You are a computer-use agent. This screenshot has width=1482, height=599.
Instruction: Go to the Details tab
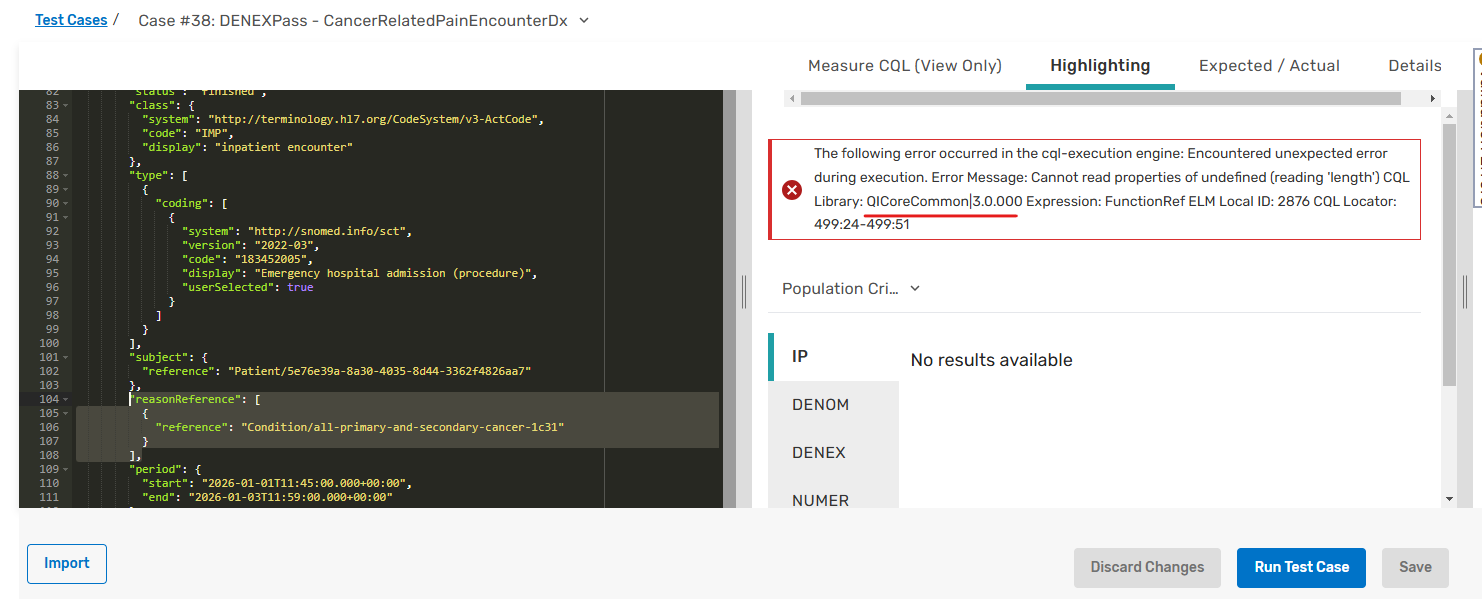1414,66
